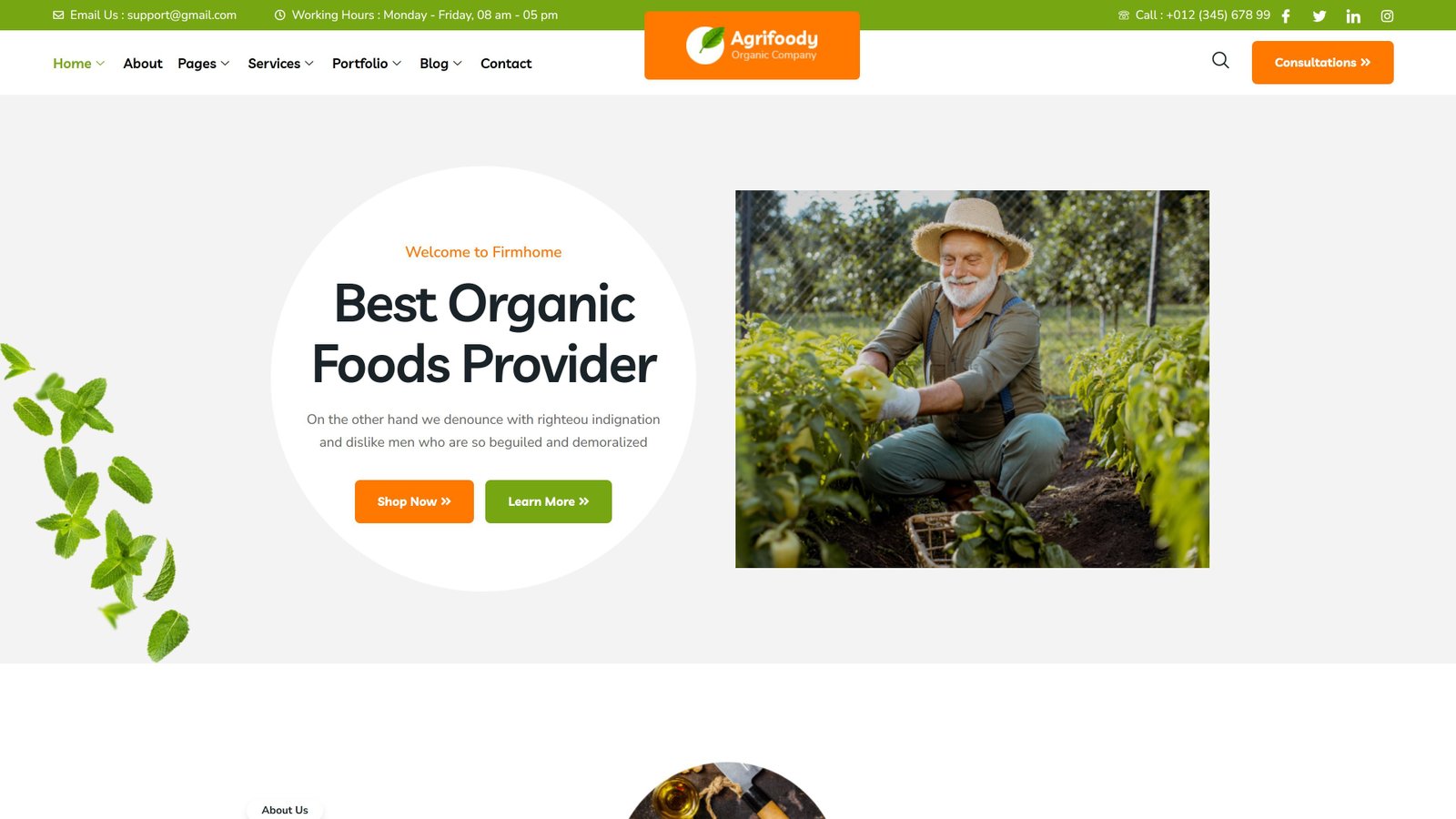Click the farmer hero photo

coord(972,379)
